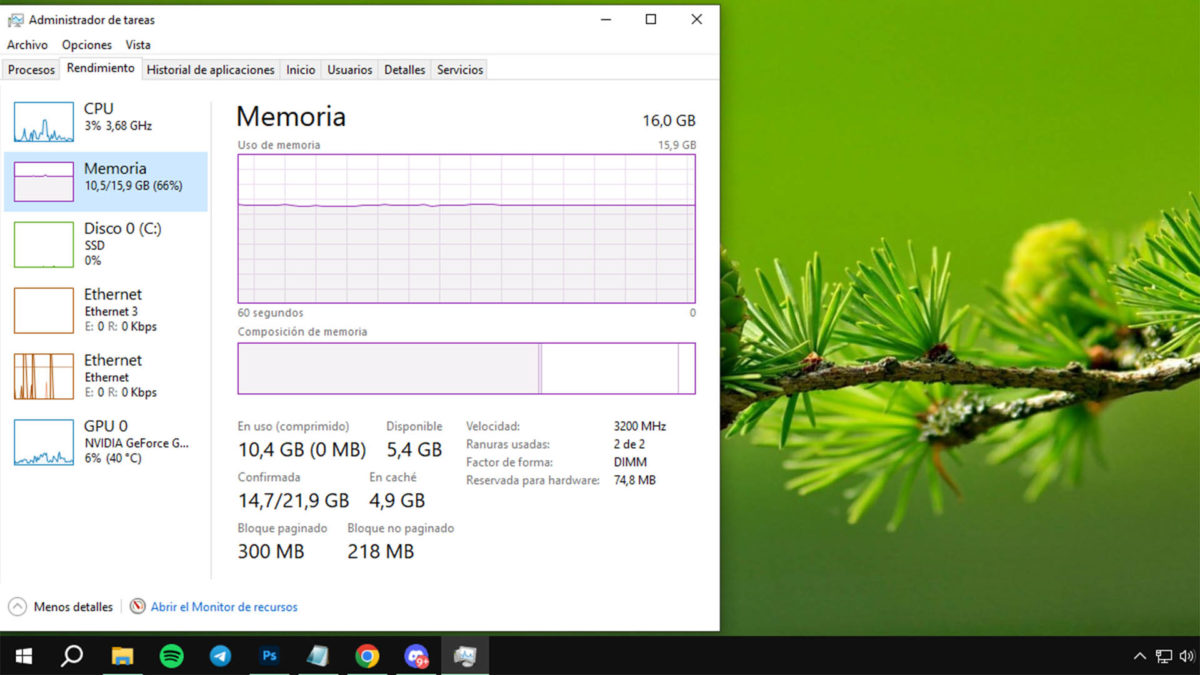Screen dimensions: 1200x675
Task: Select the Ethernet adapter with activity spikes
Action: coord(106,376)
